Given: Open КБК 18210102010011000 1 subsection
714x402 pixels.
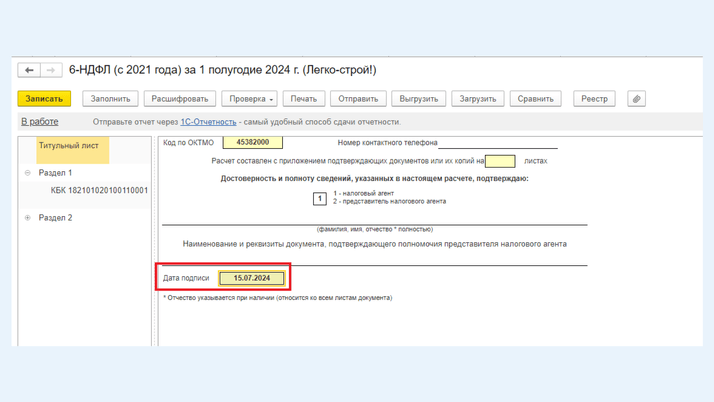Looking at the screenshot, I should (99, 190).
